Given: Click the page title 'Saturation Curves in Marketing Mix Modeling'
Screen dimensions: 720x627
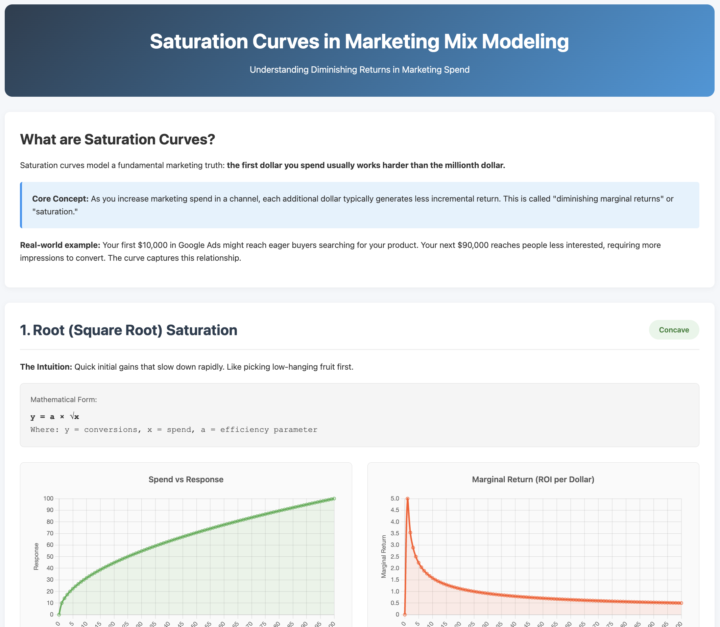Looking at the screenshot, I should coord(359,41).
